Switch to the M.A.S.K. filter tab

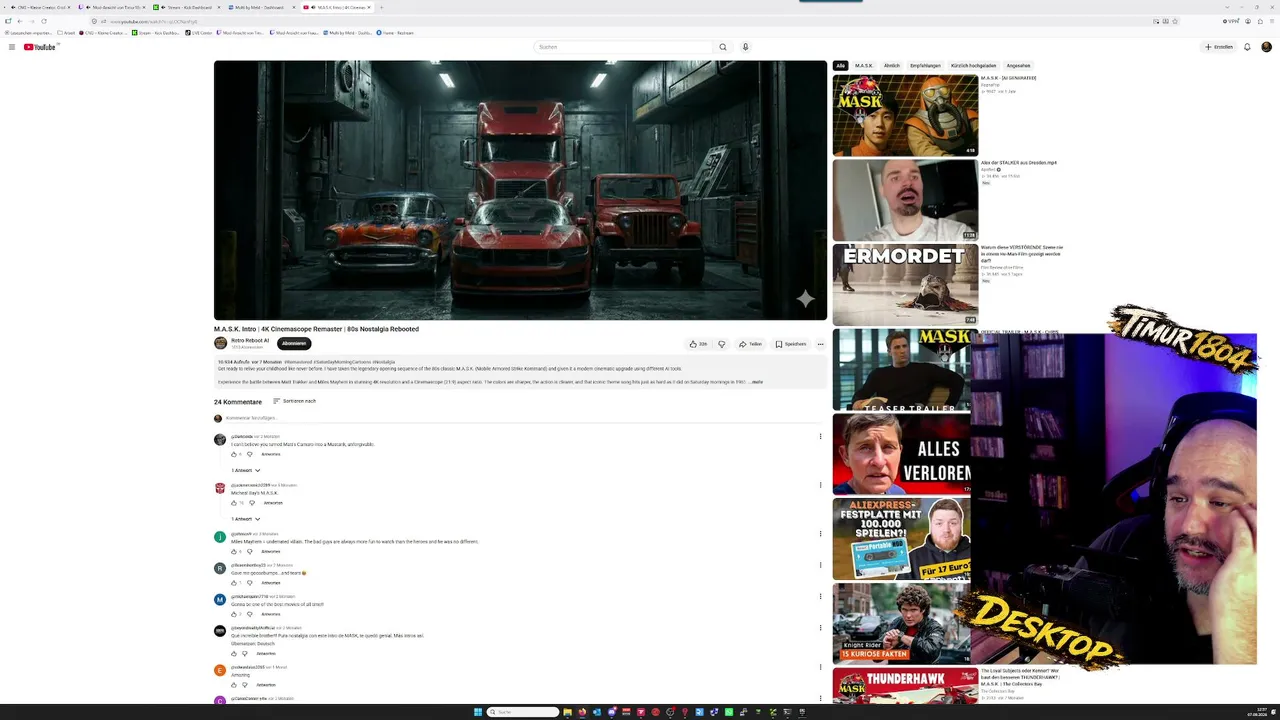pyautogui.click(x=864, y=65)
